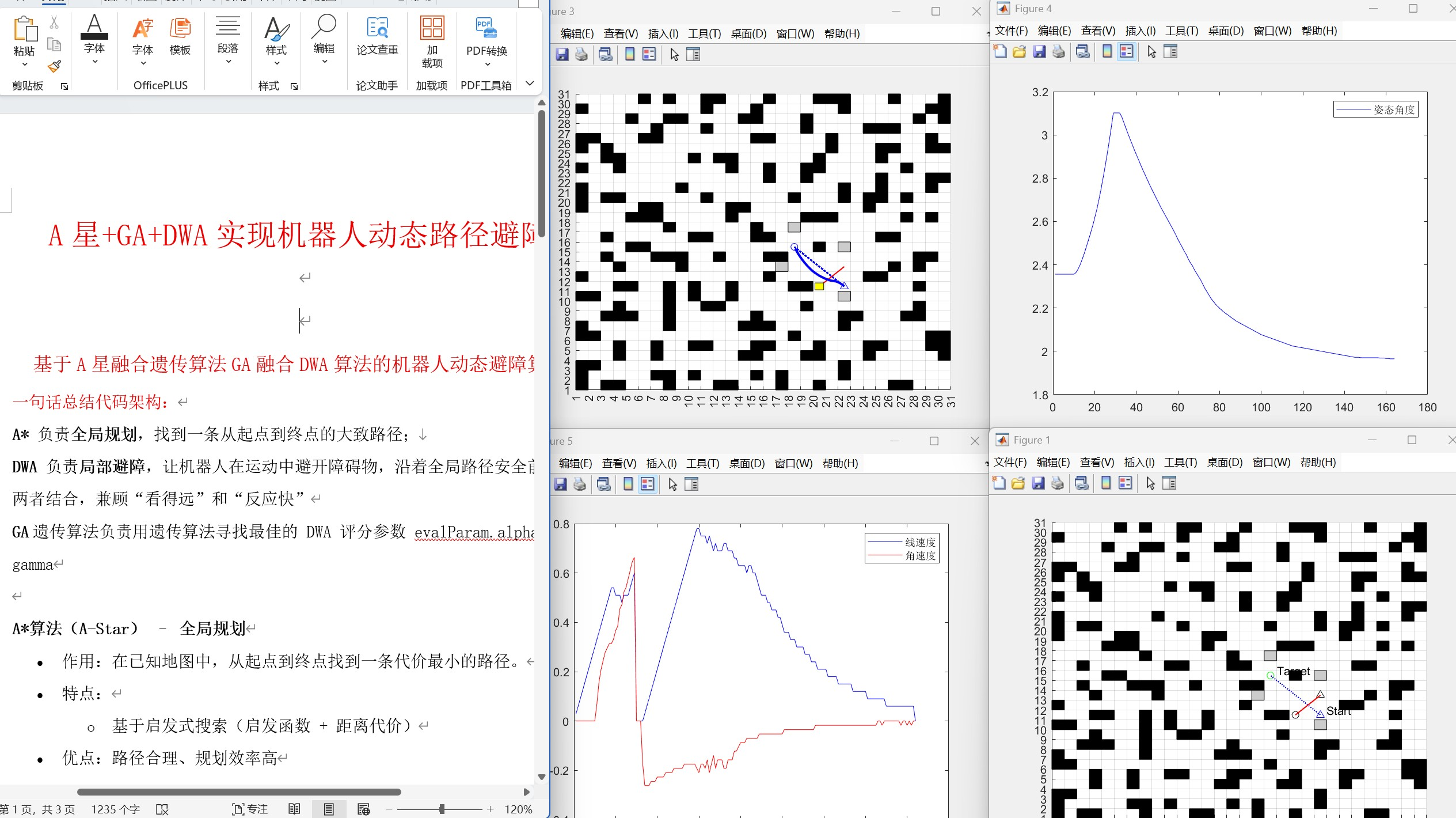Viewport: 1456px width, 818px height.
Task: Toggle edit plot arrow in Figure 3
Action: [x=674, y=55]
